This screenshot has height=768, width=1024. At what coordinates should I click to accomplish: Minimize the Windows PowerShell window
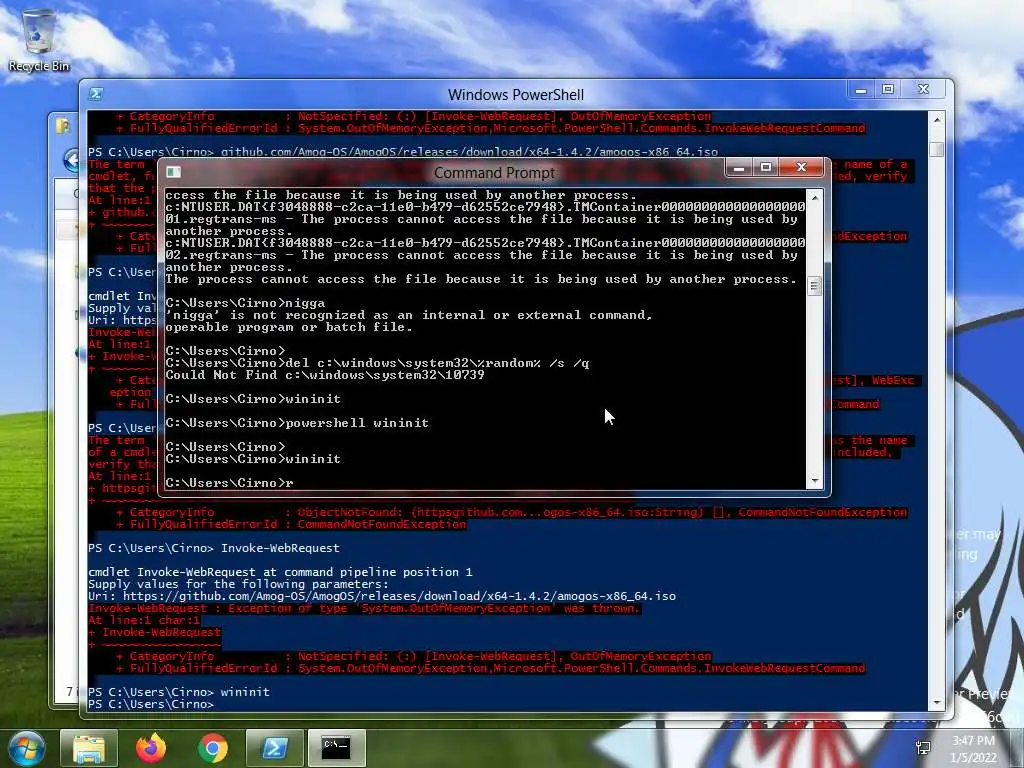[x=861, y=89]
